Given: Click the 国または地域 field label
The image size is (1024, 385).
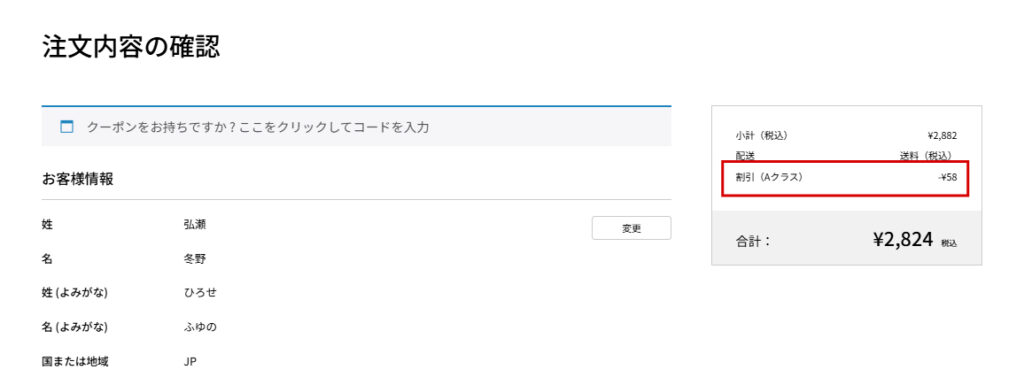Looking at the screenshot, I should (x=74, y=362).
